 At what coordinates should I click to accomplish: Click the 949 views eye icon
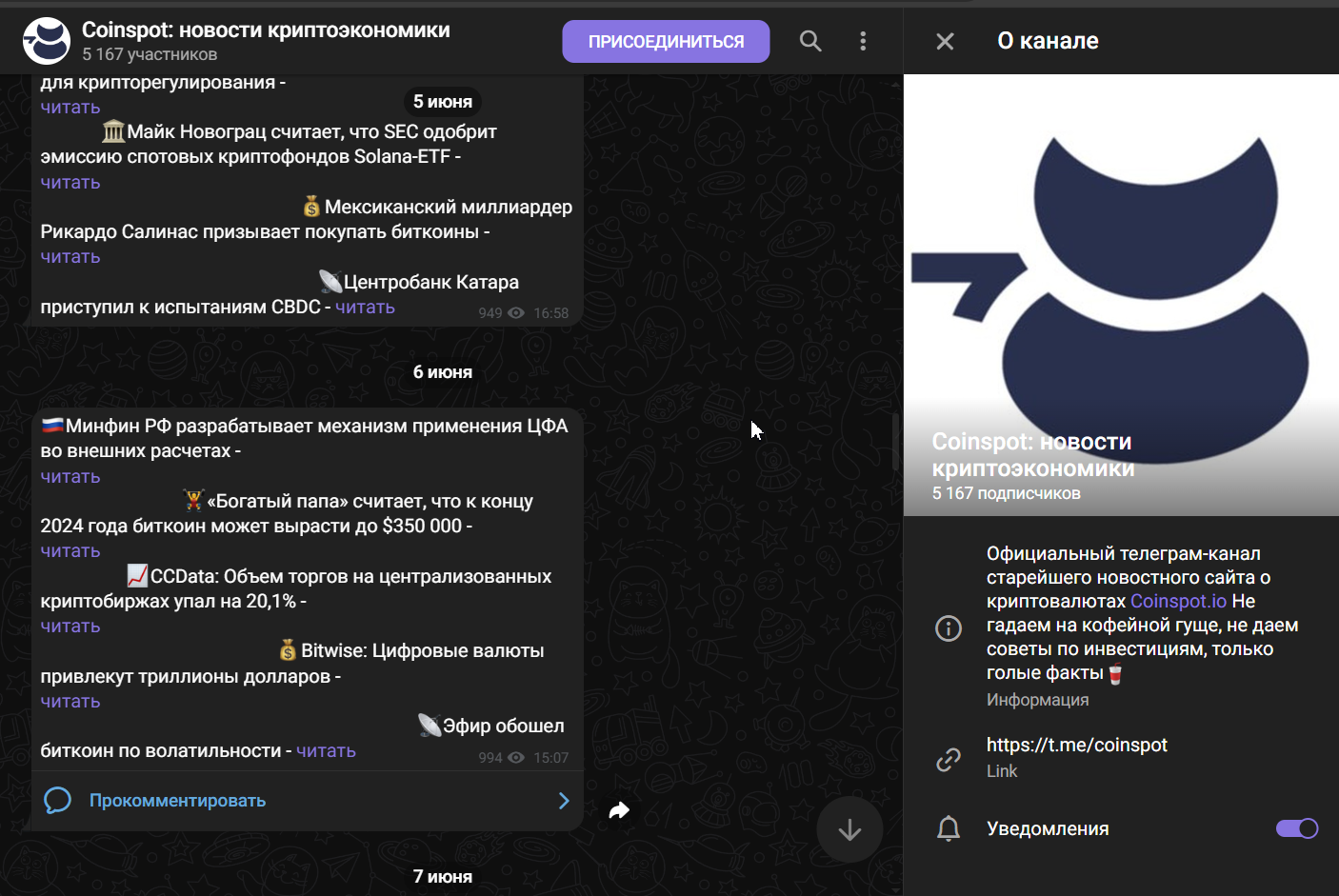pyautogui.click(x=516, y=313)
